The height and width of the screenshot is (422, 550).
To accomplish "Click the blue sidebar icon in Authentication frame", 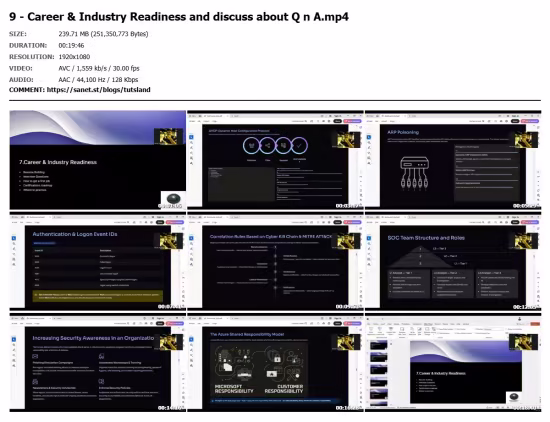I will [x=14, y=238].
